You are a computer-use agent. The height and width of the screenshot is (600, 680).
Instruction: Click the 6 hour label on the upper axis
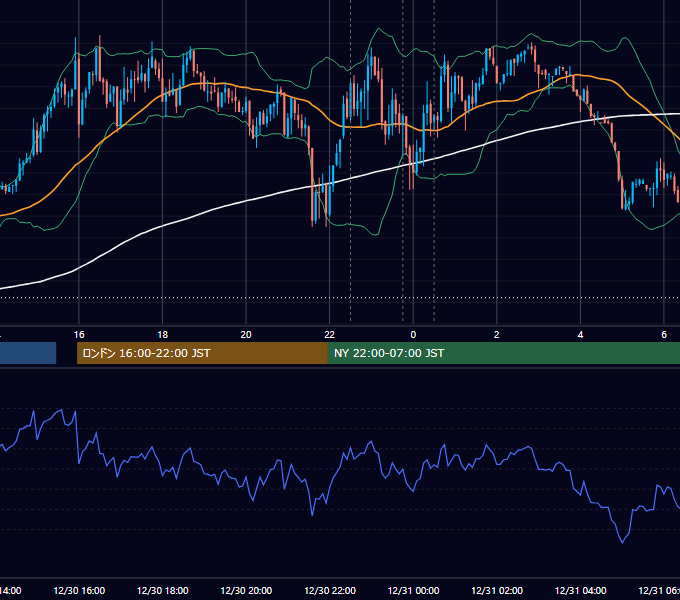click(664, 335)
